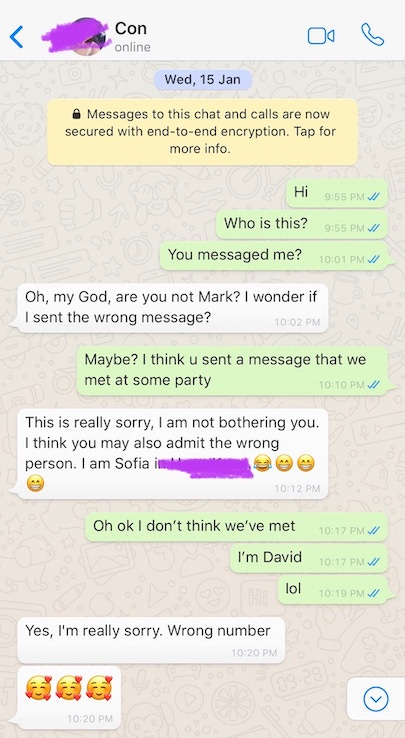Viewport: 405px width, 738px height.
Task: Tap the heart-face emoji message
Action: pos(69,697)
